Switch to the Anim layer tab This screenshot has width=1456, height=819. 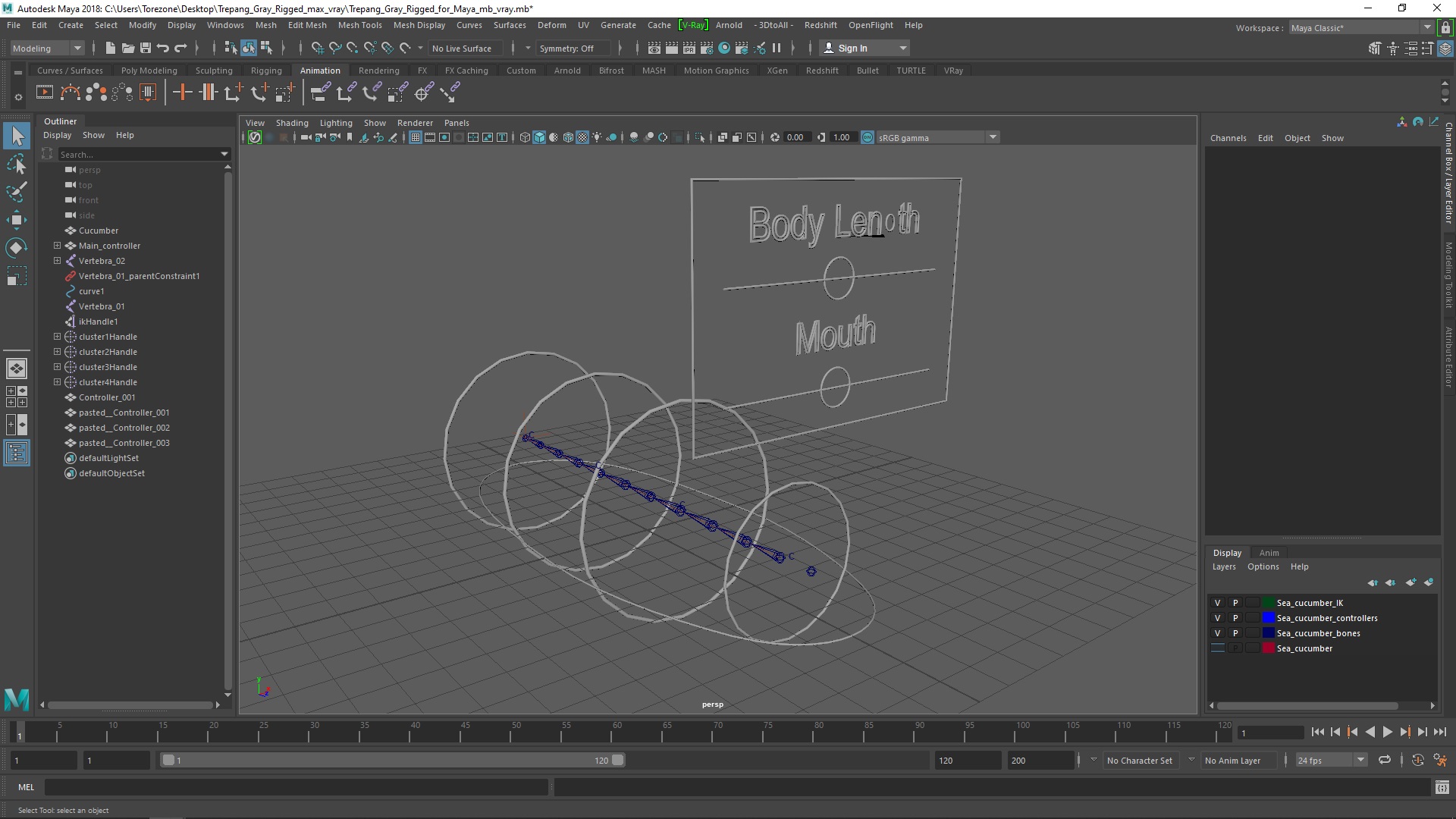coord(1269,553)
